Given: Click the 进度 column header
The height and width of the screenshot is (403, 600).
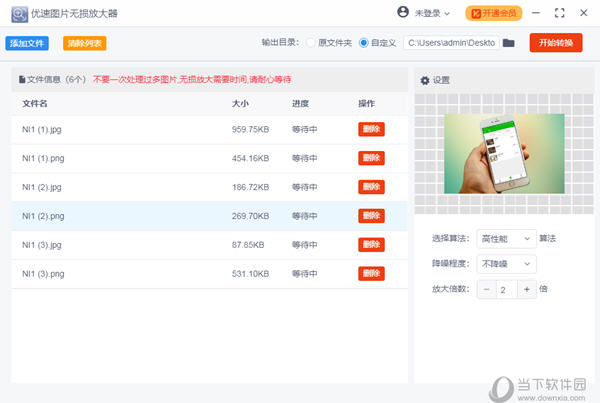Looking at the screenshot, I should click(x=300, y=103).
